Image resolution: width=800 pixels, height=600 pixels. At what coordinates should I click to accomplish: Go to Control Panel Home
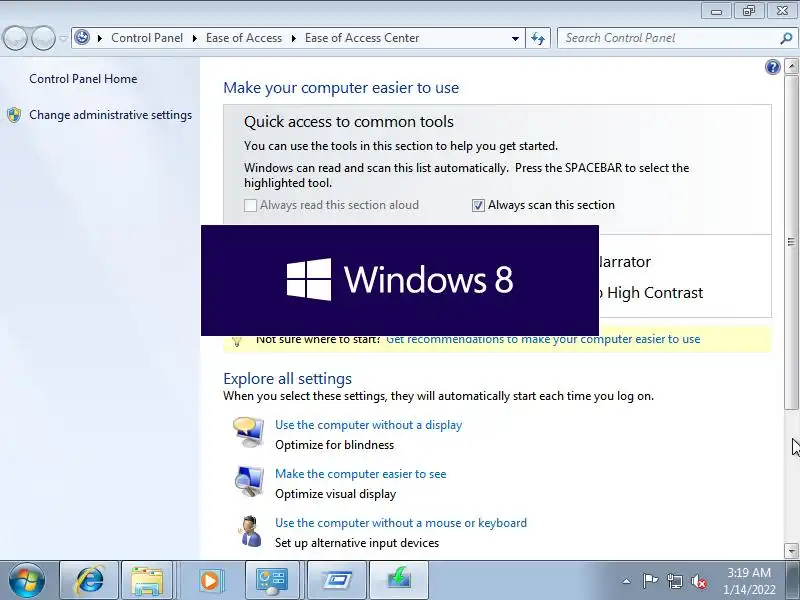(83, 79)
